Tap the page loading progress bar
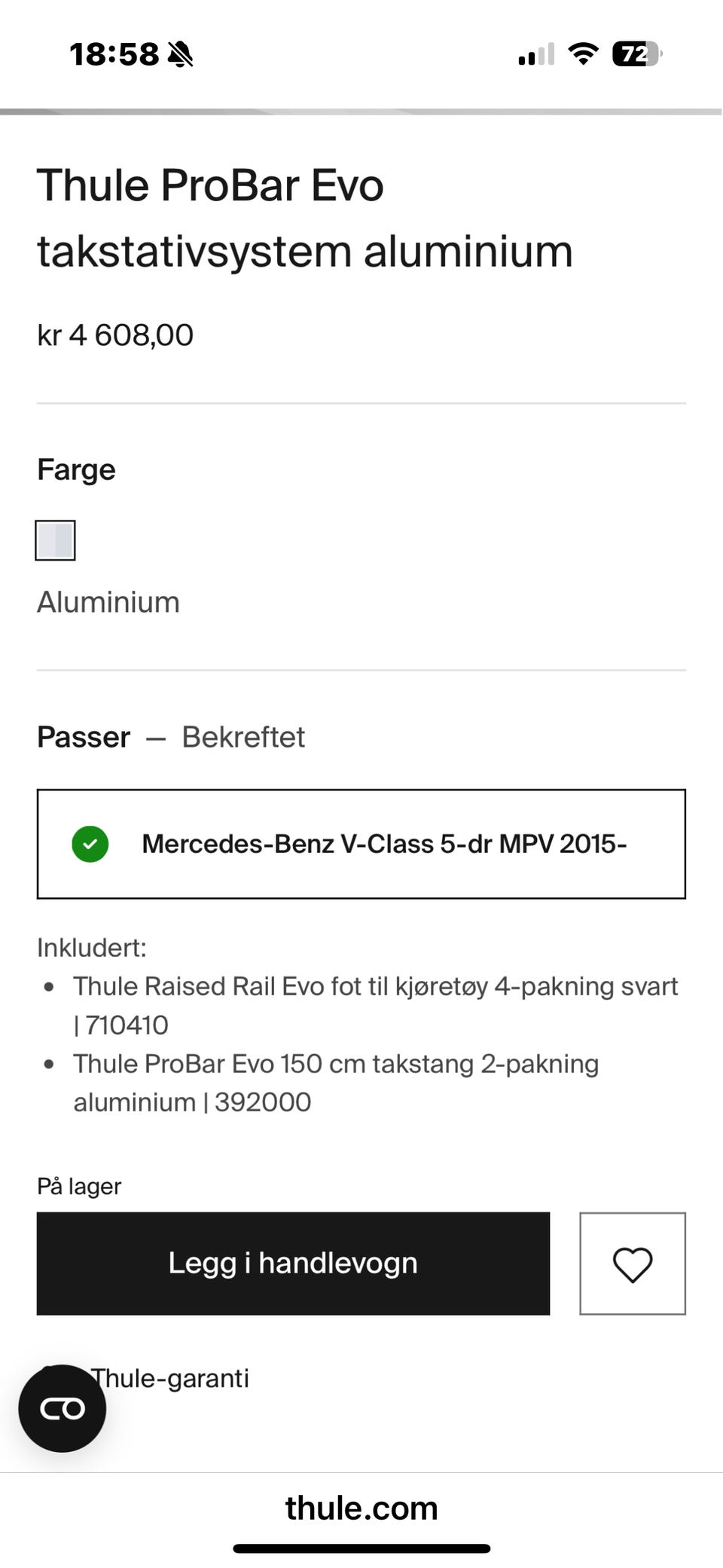Screen dimensions: 723x1568 [361, 112]
